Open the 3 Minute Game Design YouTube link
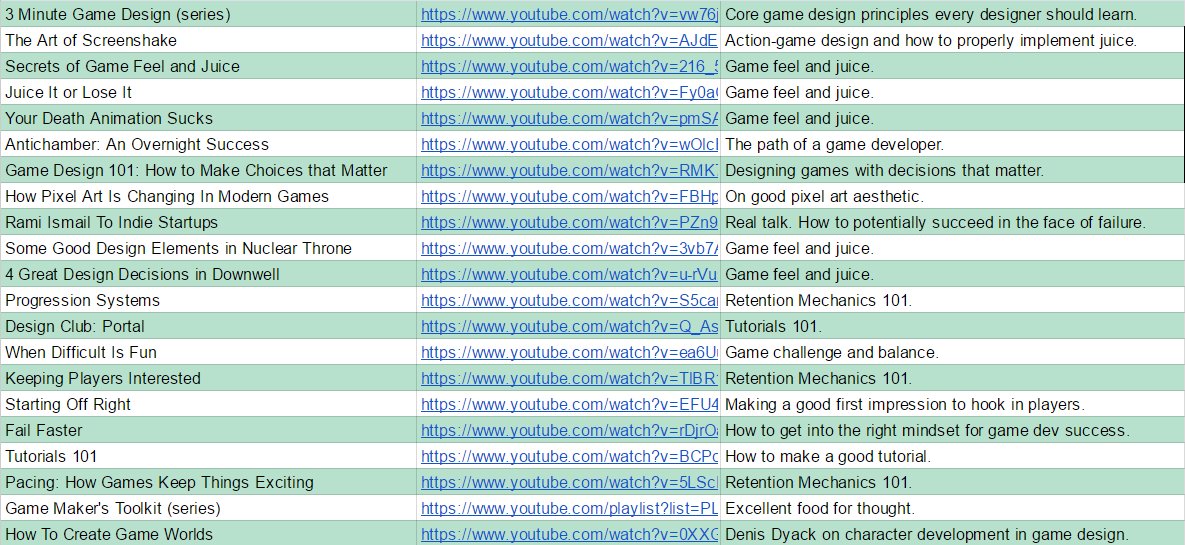1185x545 pixels. pyautogui.click(x=569, y=14)
